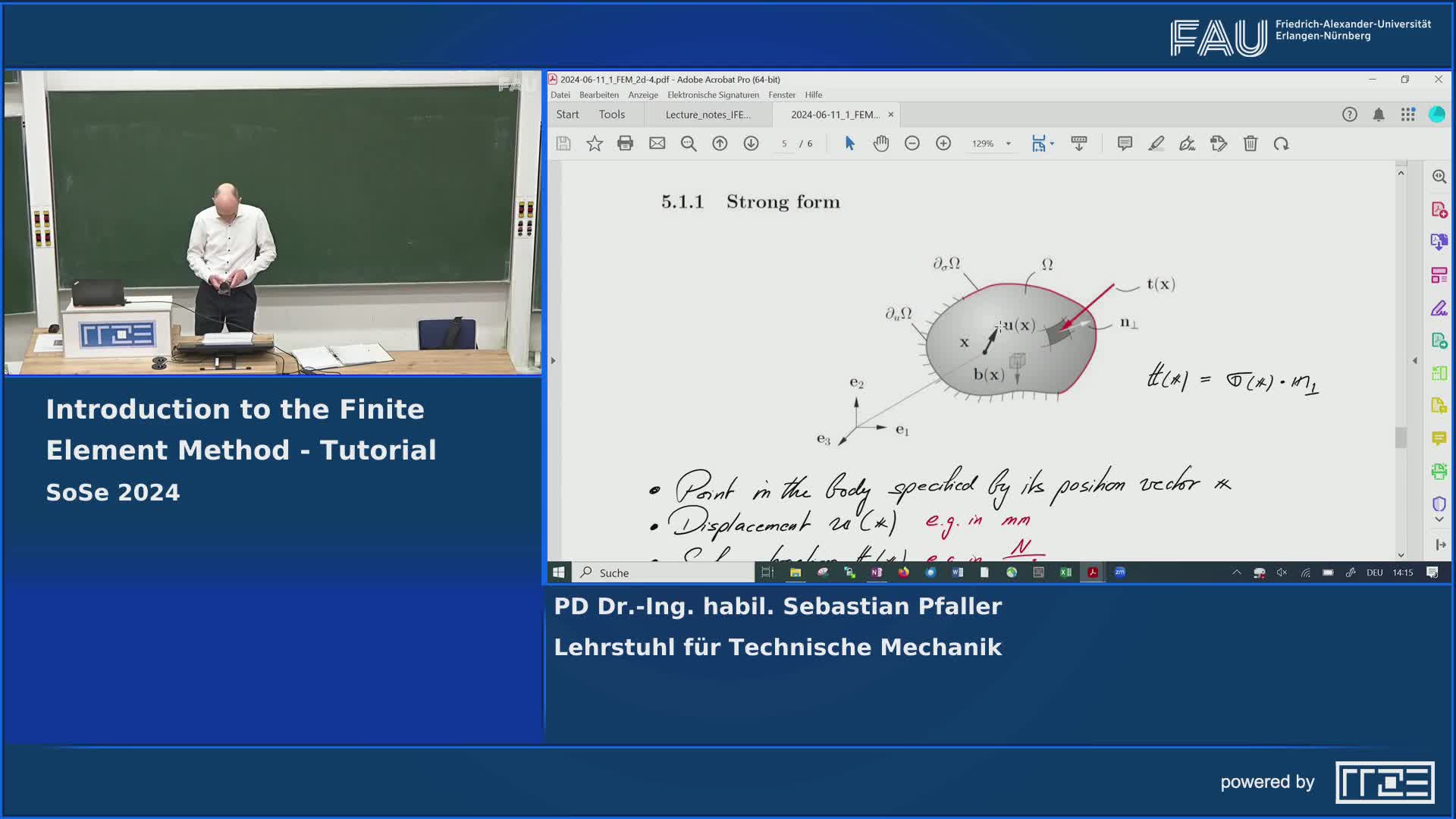This screenshot has width=1456, height=819.
Task: Open the 129% zoom level dropdown
Action: click(1008, 143)
